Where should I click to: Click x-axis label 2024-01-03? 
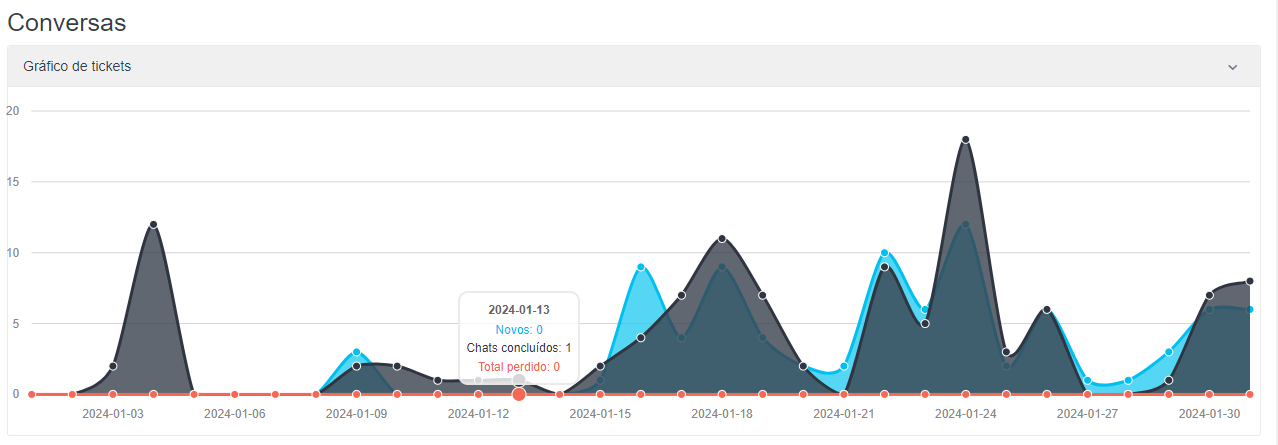(x=113, y=413)
